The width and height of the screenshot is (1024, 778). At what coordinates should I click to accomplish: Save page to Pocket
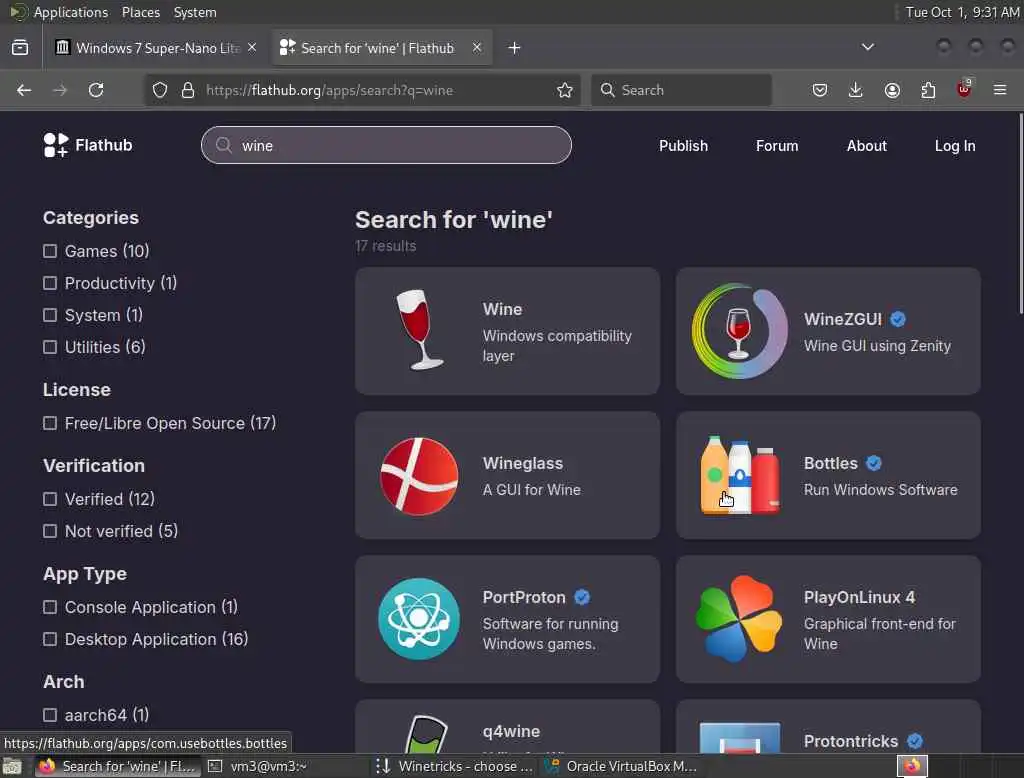coord(820,90)
